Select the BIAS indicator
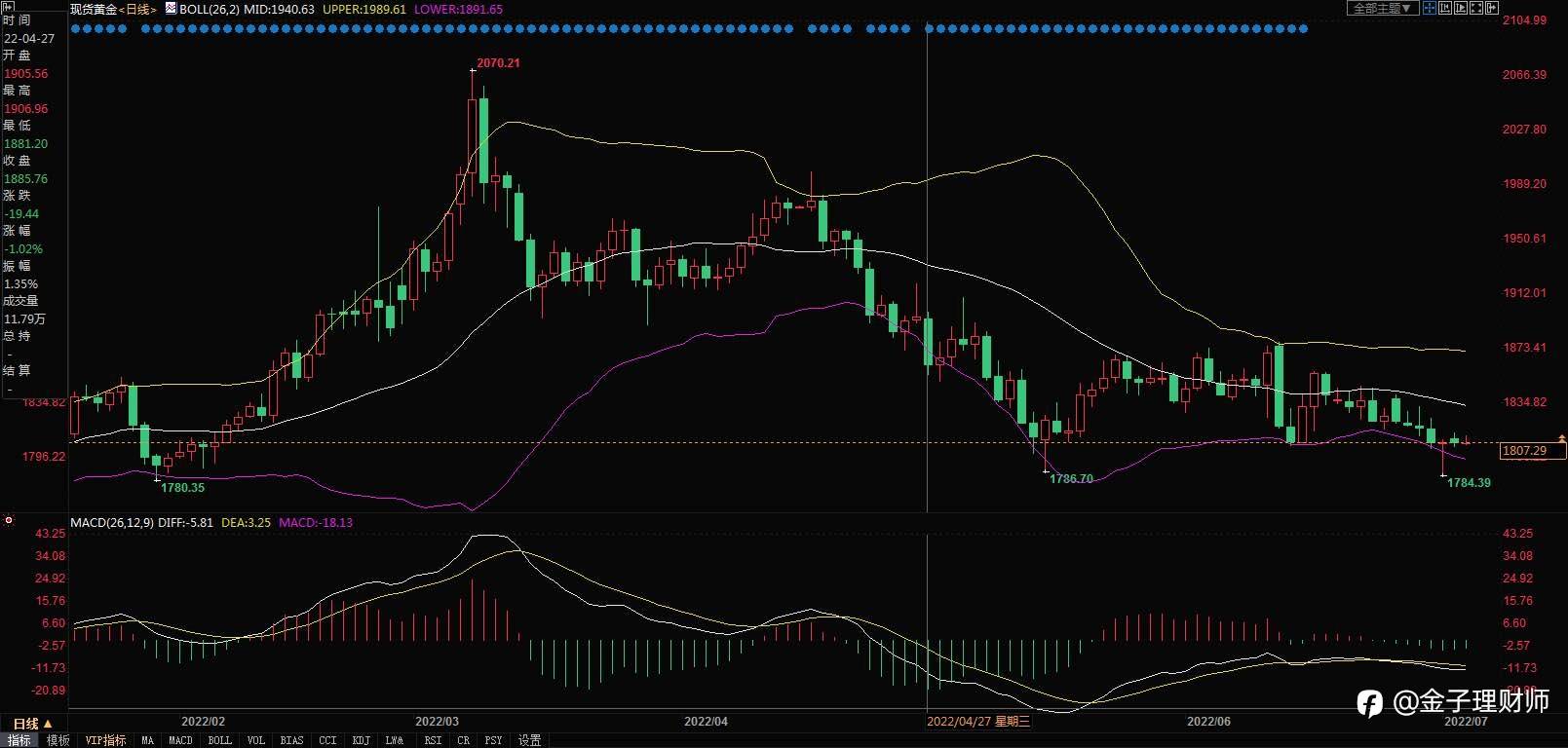Image resolution: width=1568 pixels, height=748 pixels. (x=292, y=740)
